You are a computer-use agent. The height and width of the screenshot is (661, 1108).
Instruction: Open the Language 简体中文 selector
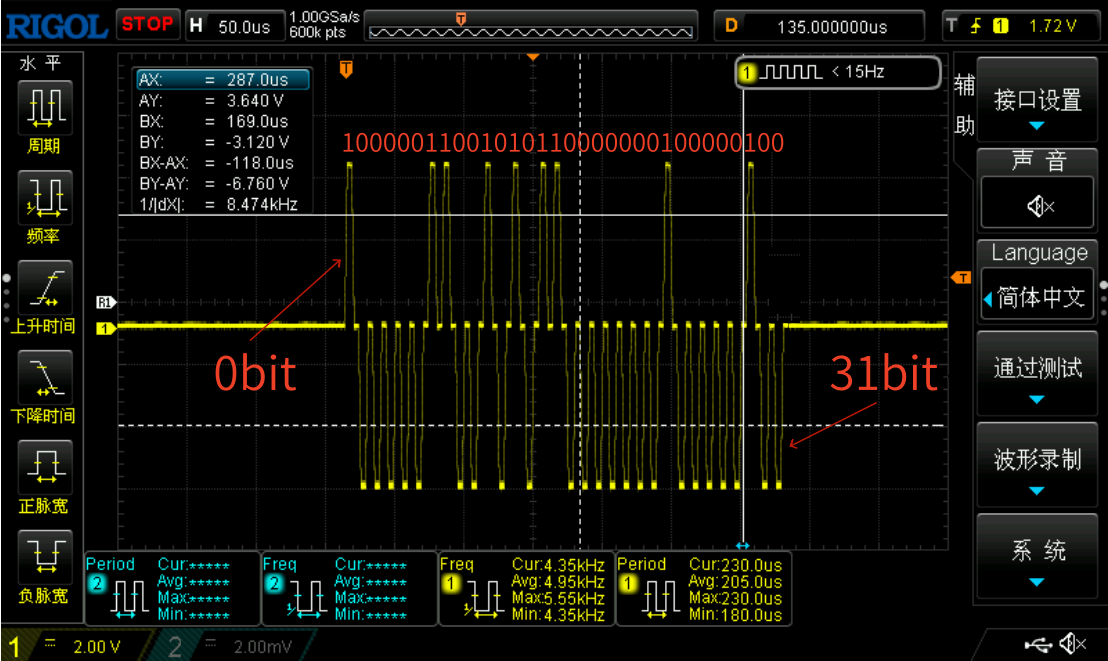pyautogui.click(x=1038, y=297)
